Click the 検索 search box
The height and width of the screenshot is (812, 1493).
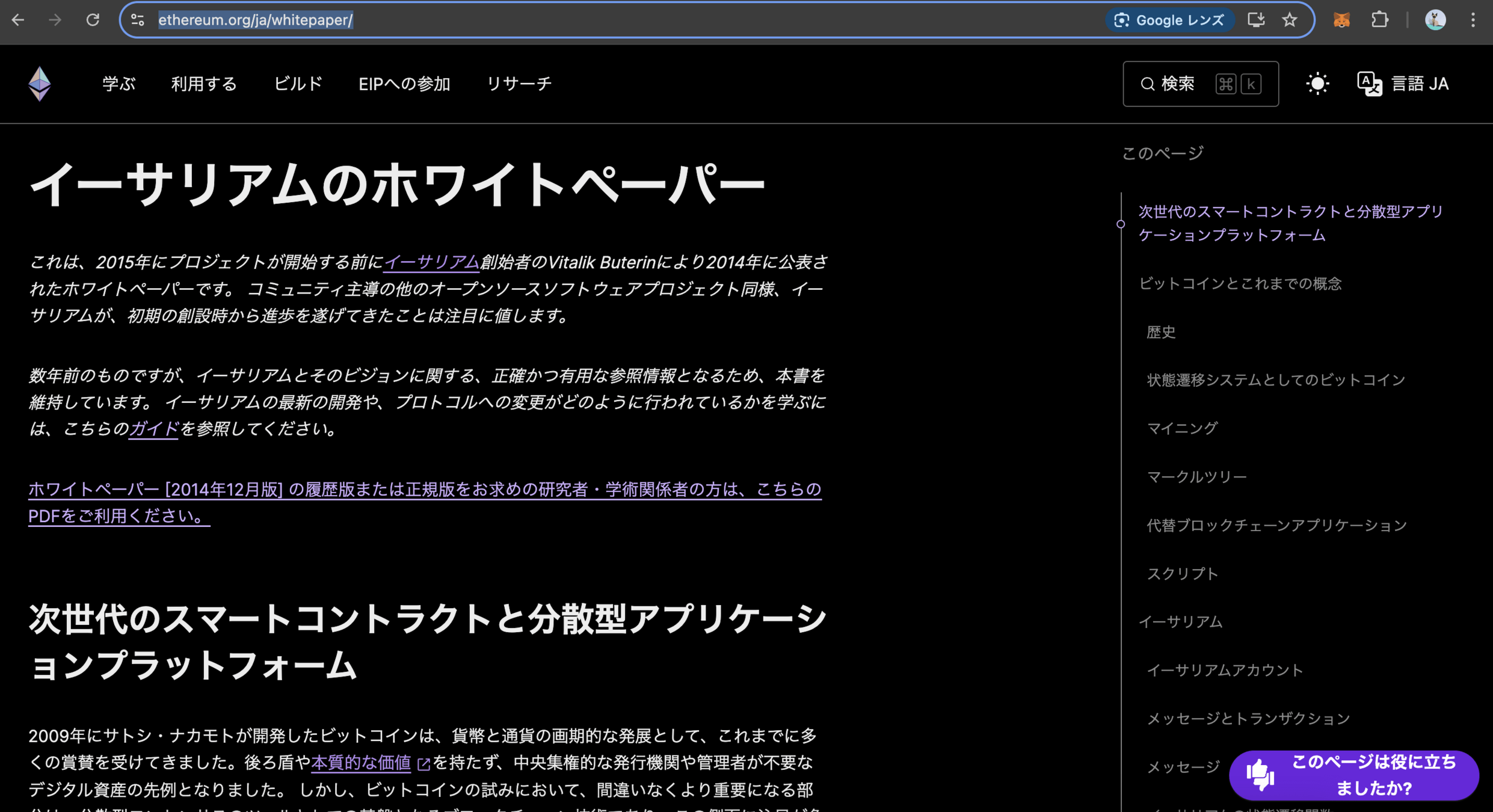pos(1200,84)
